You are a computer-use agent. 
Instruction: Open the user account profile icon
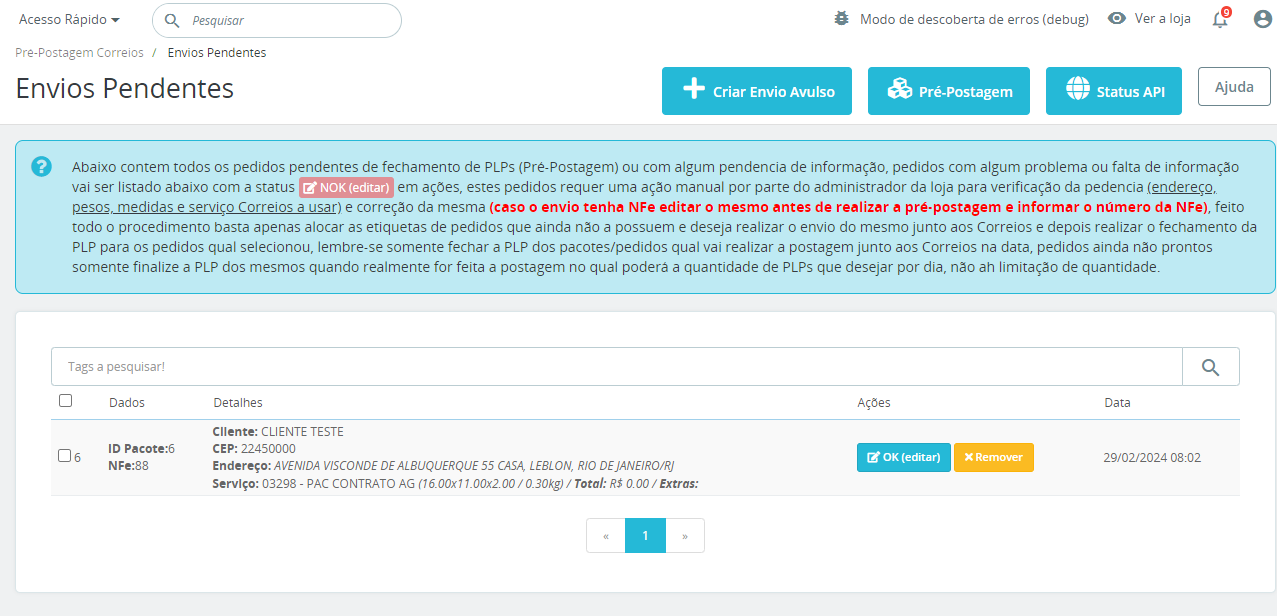click(1262, 19)
